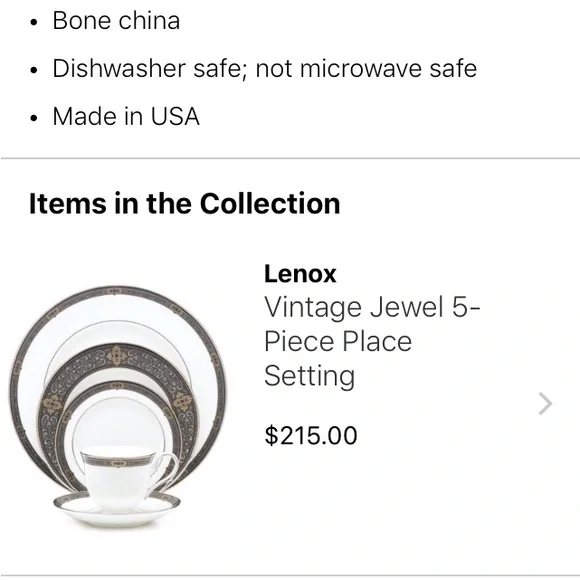Click the bullet dot beside Made in USA

click(x=34, y=118)
